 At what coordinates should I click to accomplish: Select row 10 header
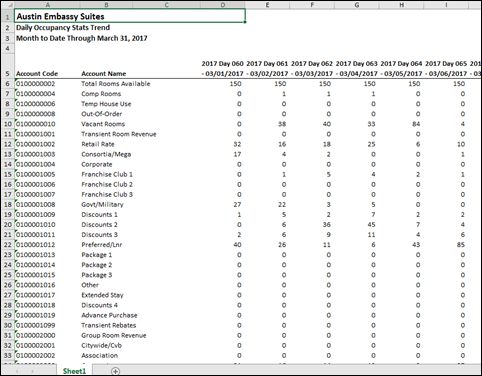pyautogui.click(x=7, y=124)
